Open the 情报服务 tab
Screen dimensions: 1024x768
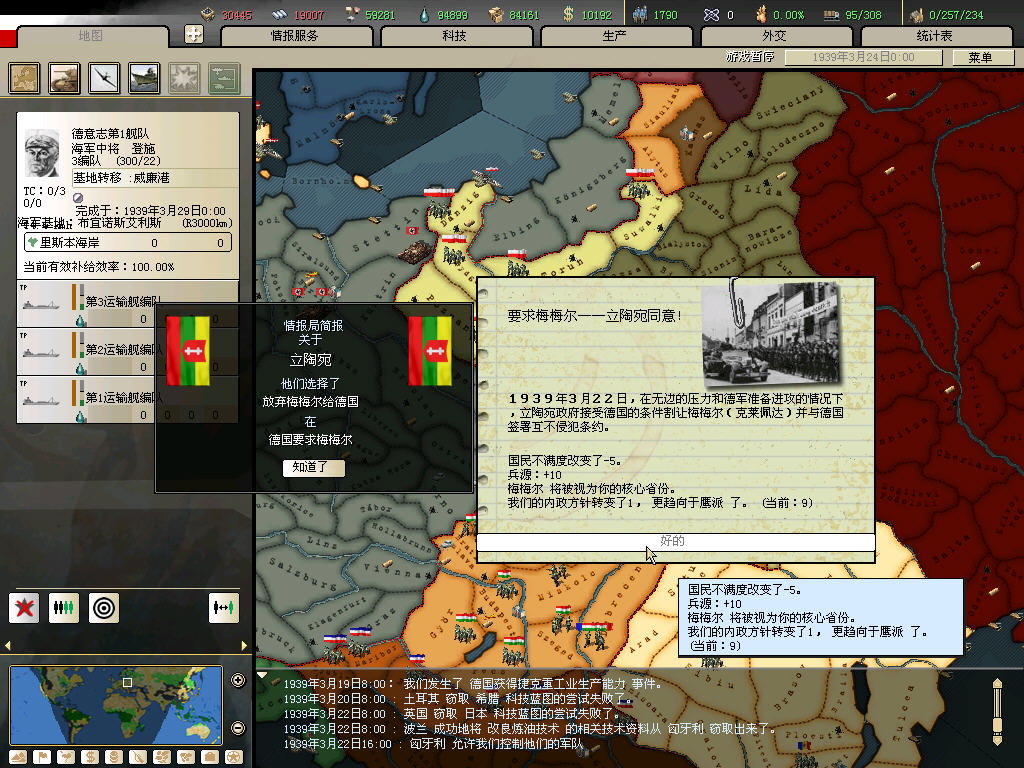click(295, 36)
